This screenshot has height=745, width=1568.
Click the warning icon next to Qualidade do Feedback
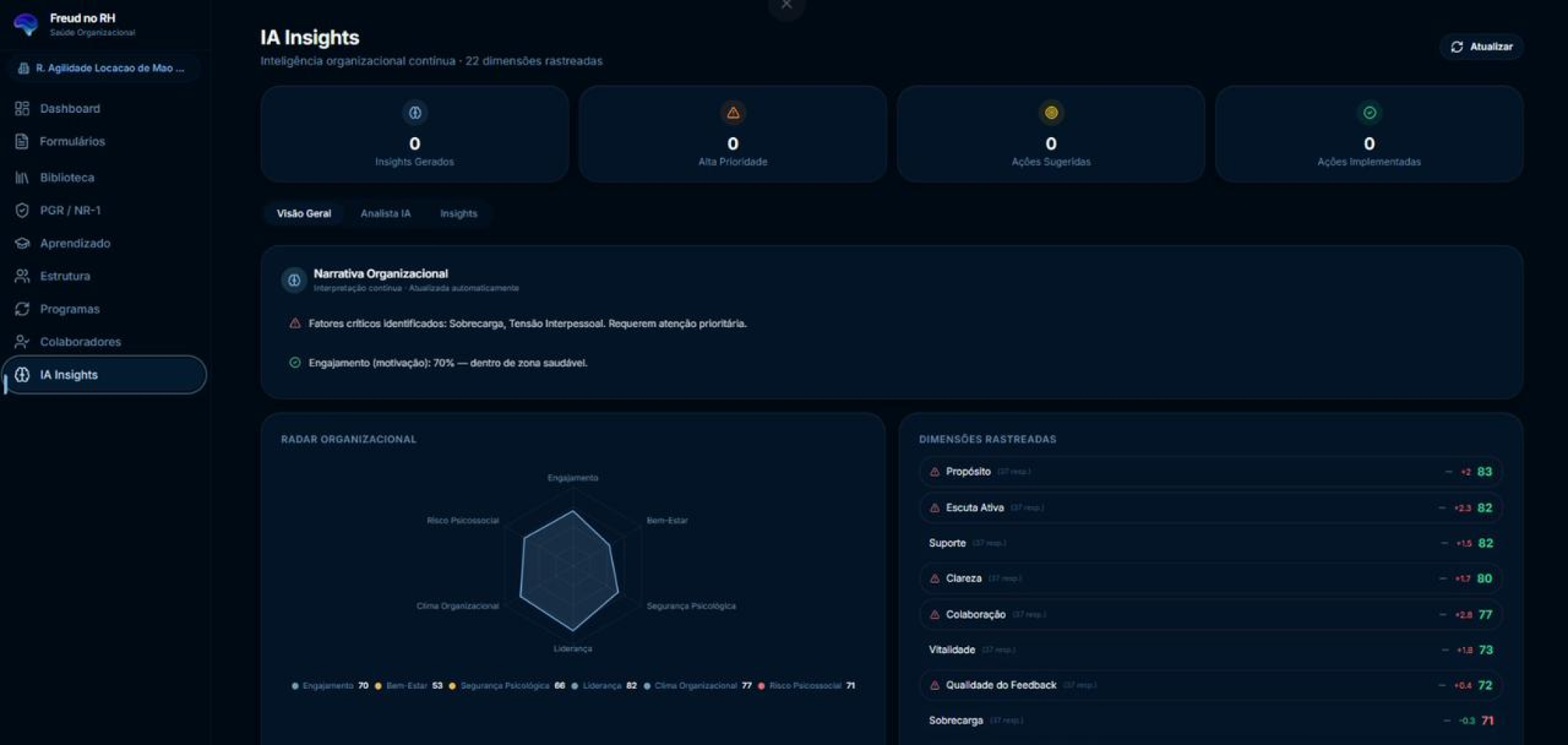pos(935,686)
